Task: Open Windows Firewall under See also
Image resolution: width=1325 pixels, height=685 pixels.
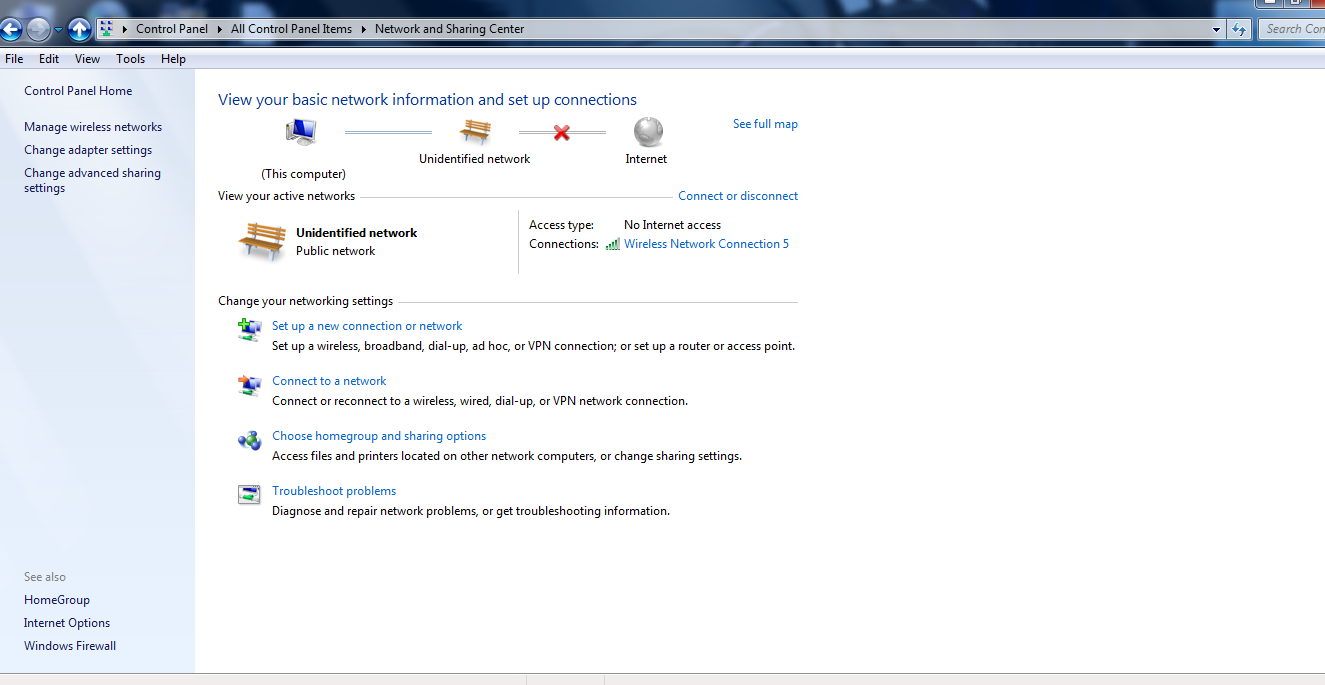Action: 70,646
